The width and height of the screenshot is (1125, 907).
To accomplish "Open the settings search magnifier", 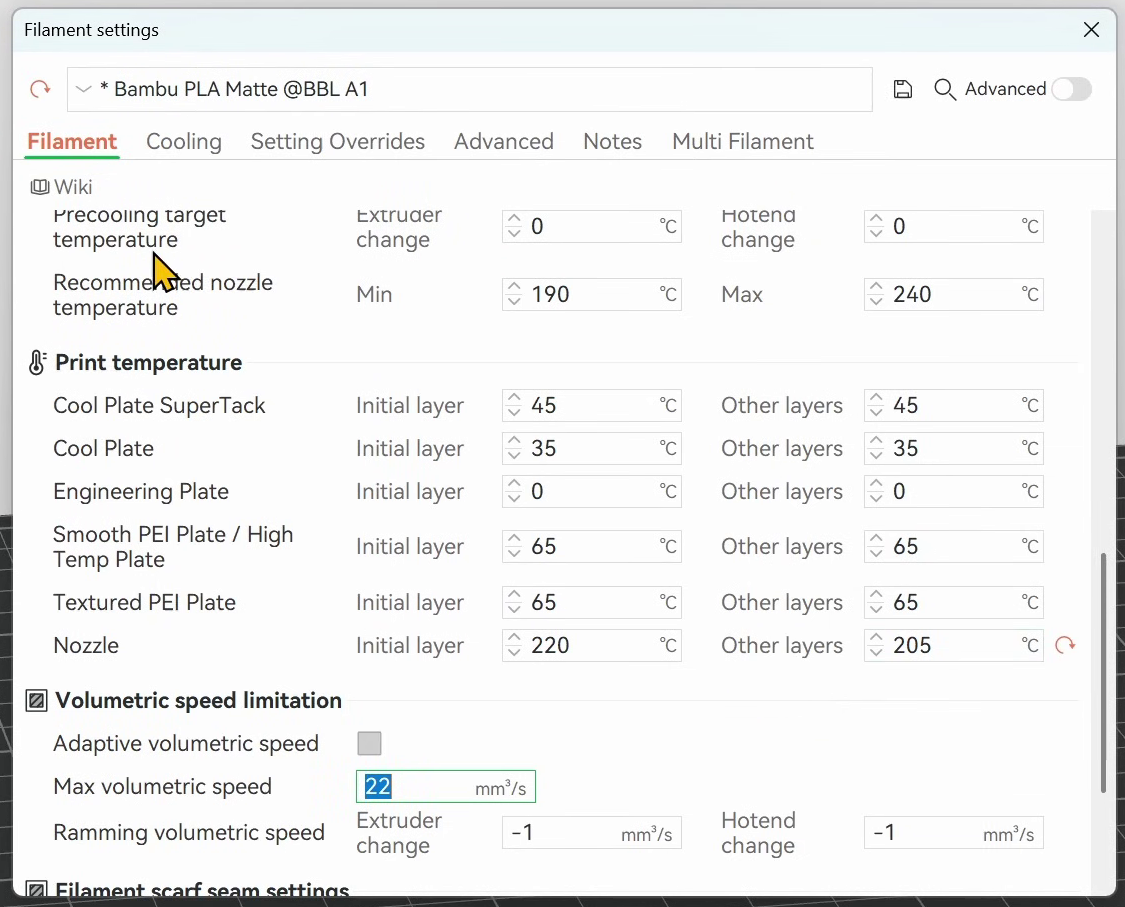I will click(x=944, y=89).
